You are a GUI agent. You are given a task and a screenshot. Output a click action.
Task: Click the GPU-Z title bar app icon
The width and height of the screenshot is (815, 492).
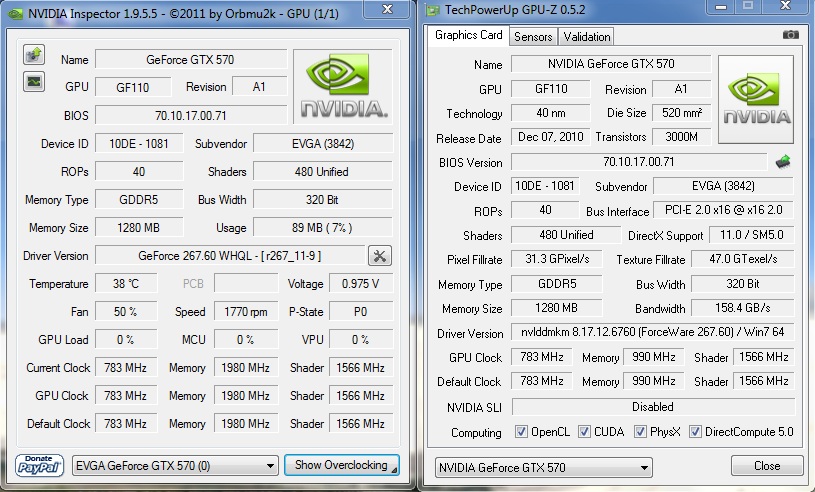[432, 10]
